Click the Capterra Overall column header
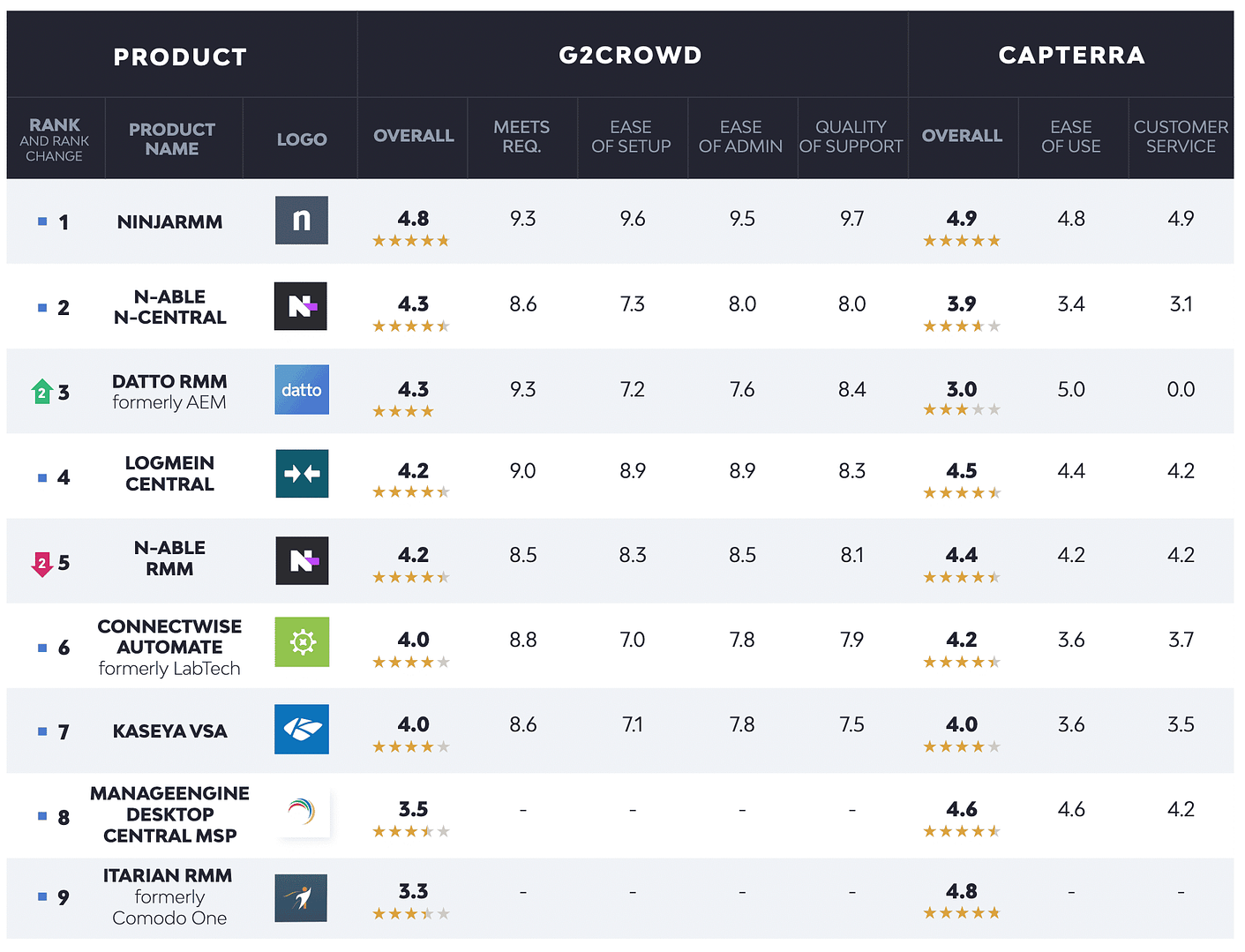 [x=962, y=136]
